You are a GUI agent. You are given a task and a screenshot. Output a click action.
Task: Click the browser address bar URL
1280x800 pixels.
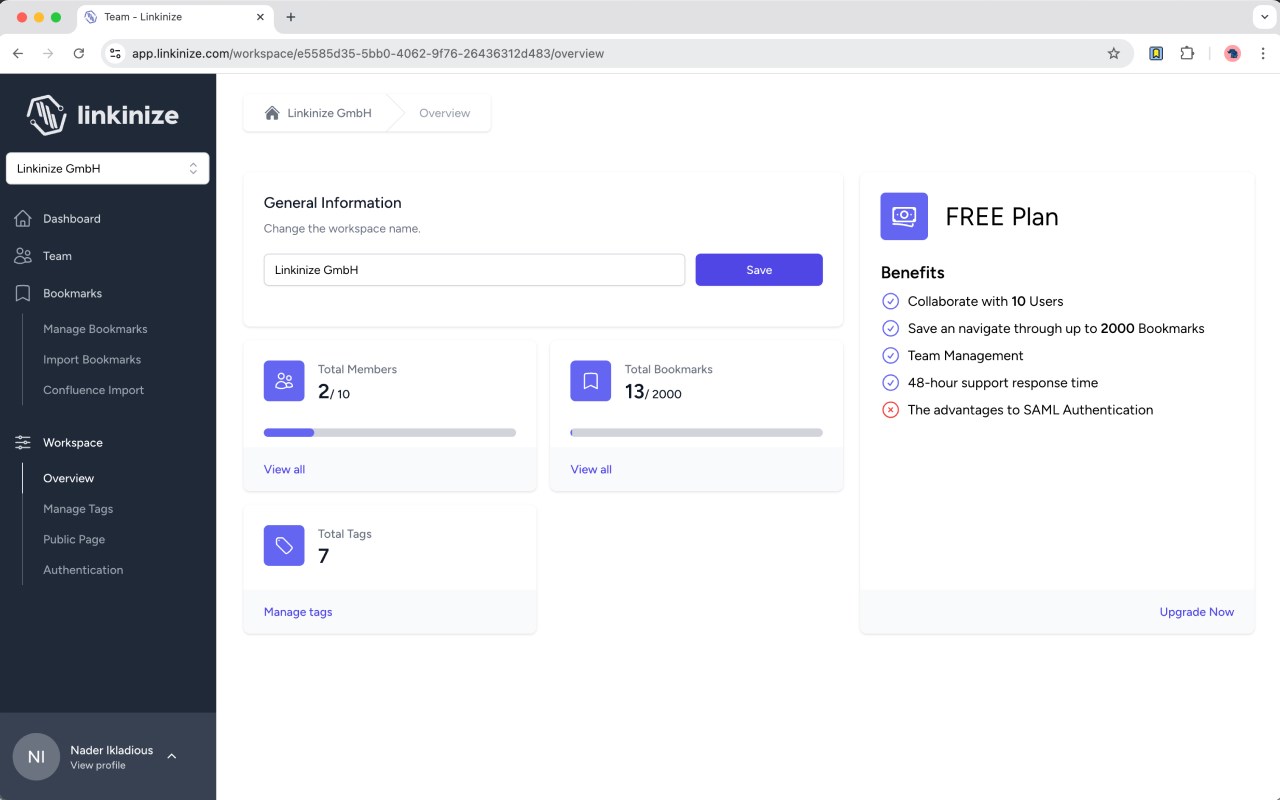[x=368, y=54]
